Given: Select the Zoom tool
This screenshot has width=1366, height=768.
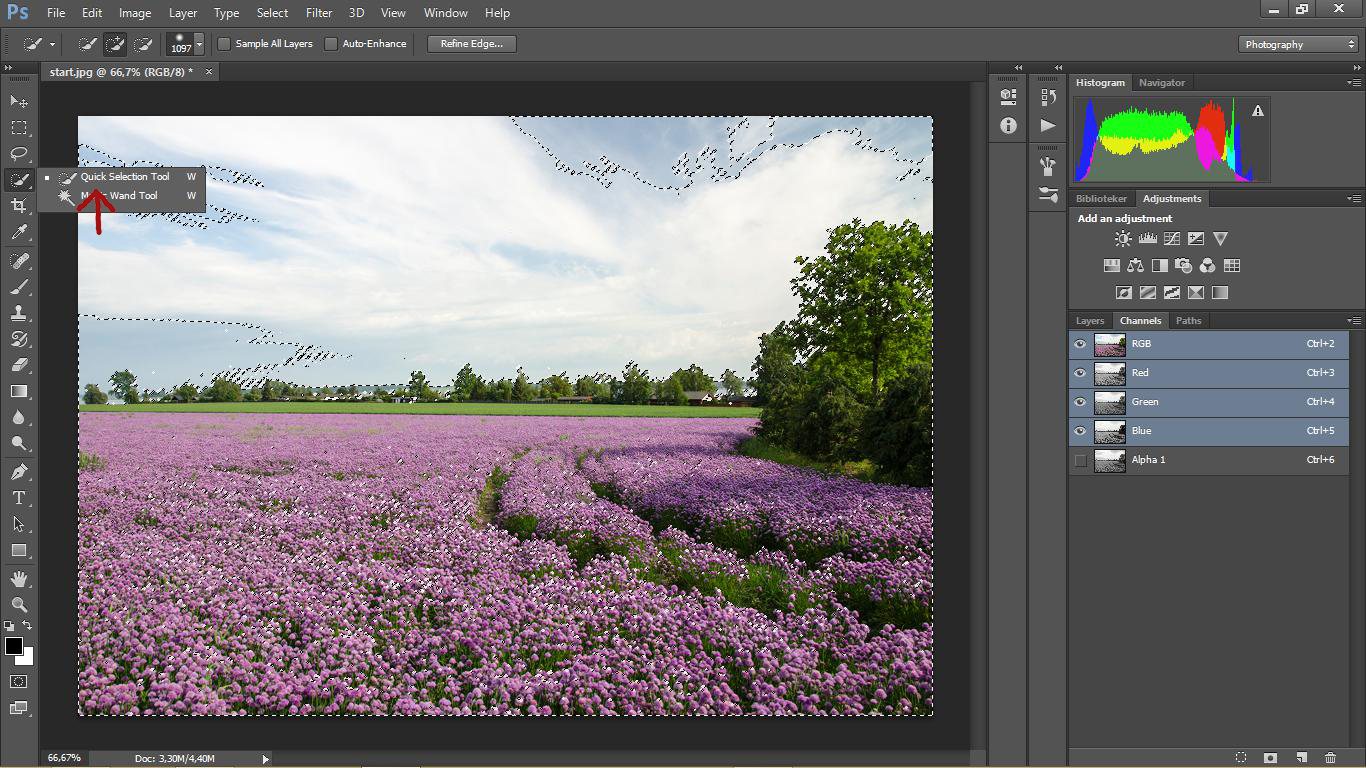Looking at the screenshot, I should (x=19, y=605).
